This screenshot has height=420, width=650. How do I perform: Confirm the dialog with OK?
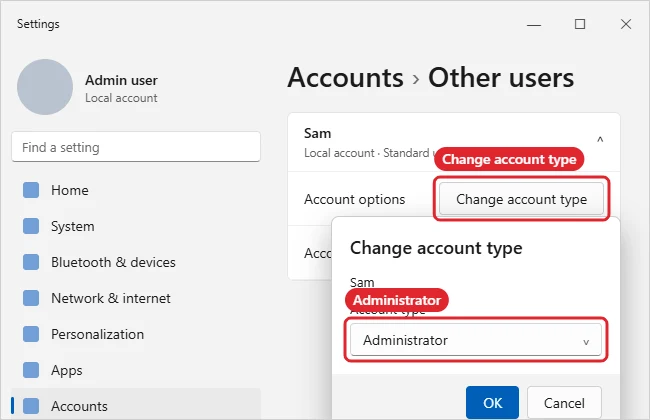coord(492,403)
